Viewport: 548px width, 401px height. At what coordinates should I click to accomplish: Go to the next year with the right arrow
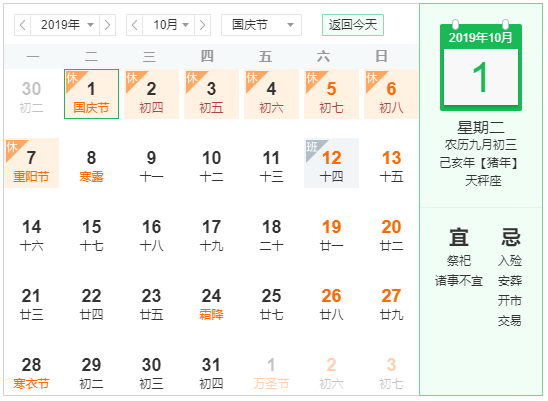tap(108, 25)
